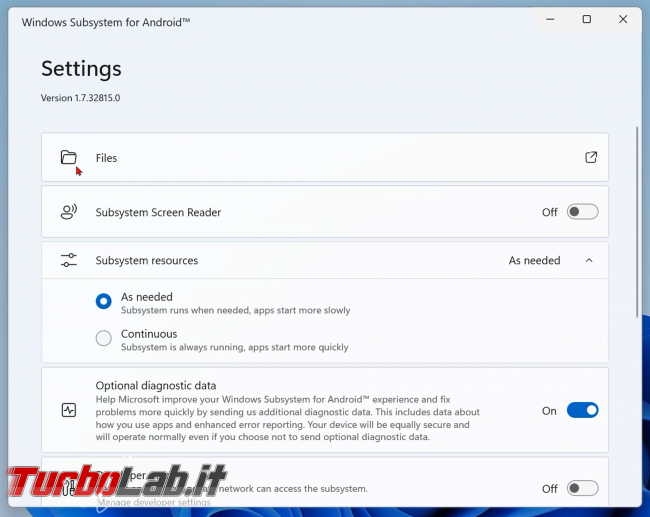Viewport: 650px width, 517px height.
Task: Click the Windows Subsystem for Android window title
Action: (106, 22)
